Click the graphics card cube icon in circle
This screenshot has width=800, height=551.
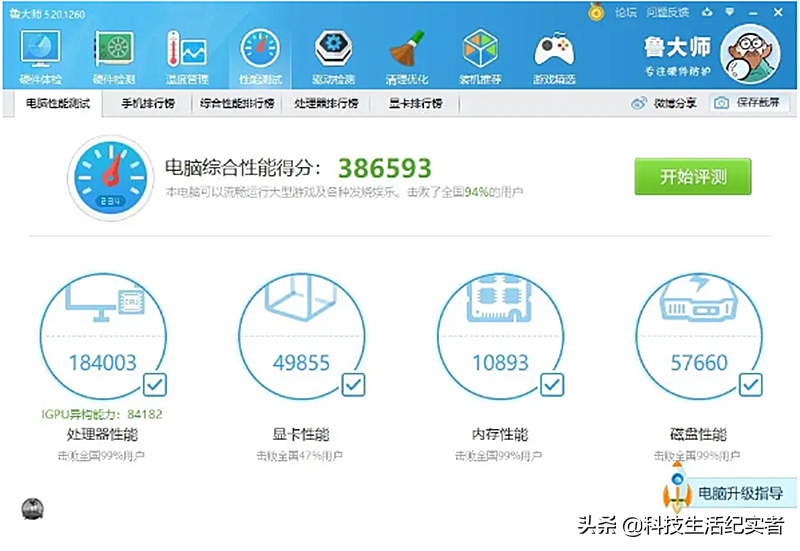click(301, 298)
